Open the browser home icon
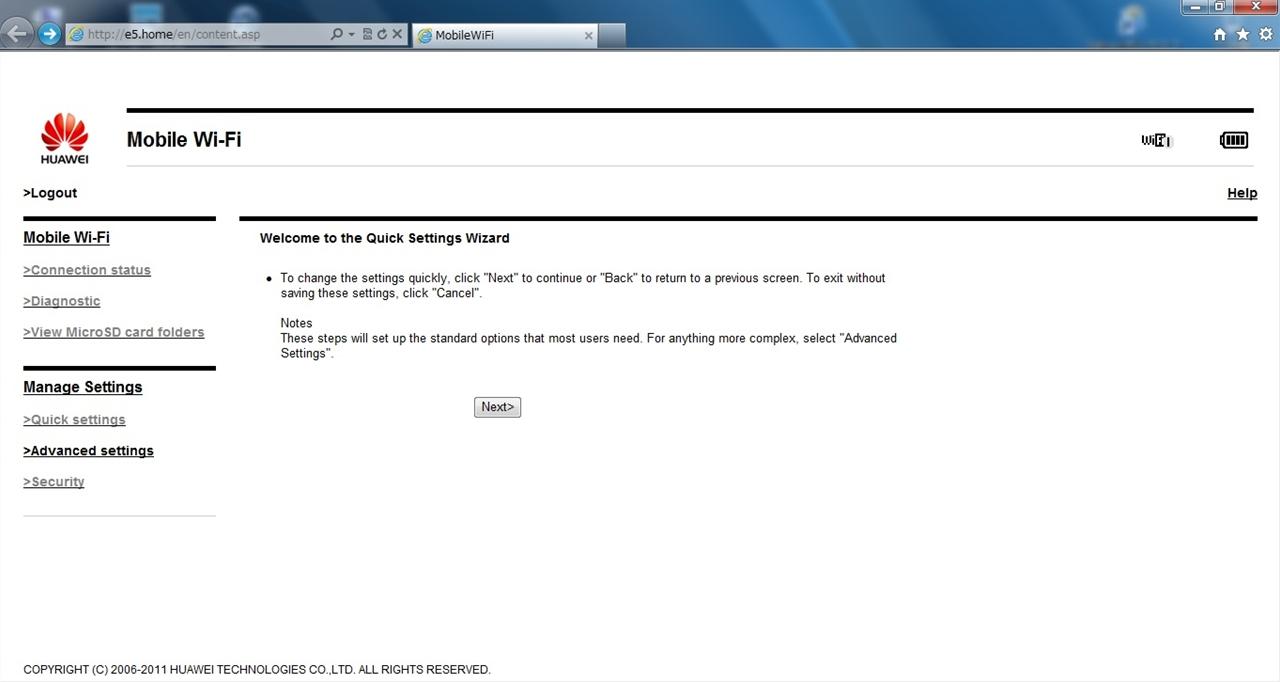 pos(1219,34)
